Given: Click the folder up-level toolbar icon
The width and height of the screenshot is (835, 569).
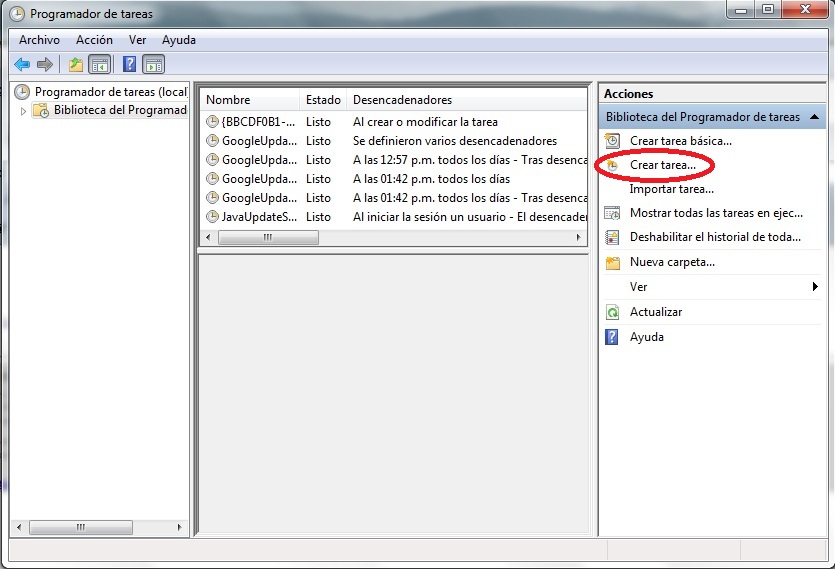Looking at the screenshot, I should [76, 65].
